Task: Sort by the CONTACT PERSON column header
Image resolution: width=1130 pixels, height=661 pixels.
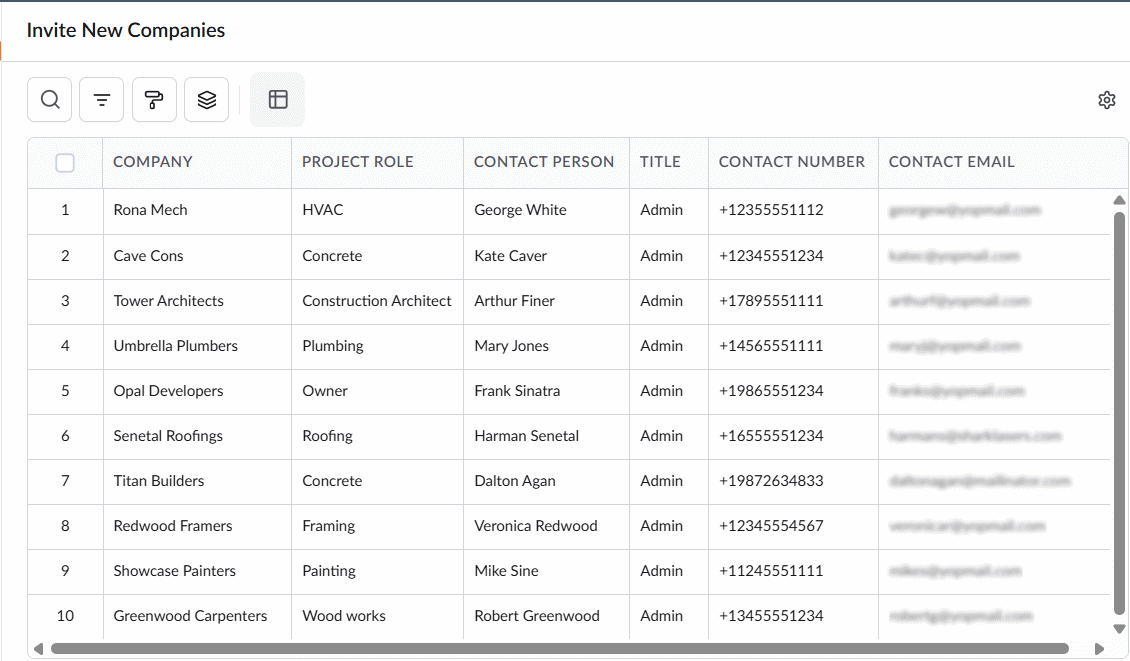Action: [544, 162]
